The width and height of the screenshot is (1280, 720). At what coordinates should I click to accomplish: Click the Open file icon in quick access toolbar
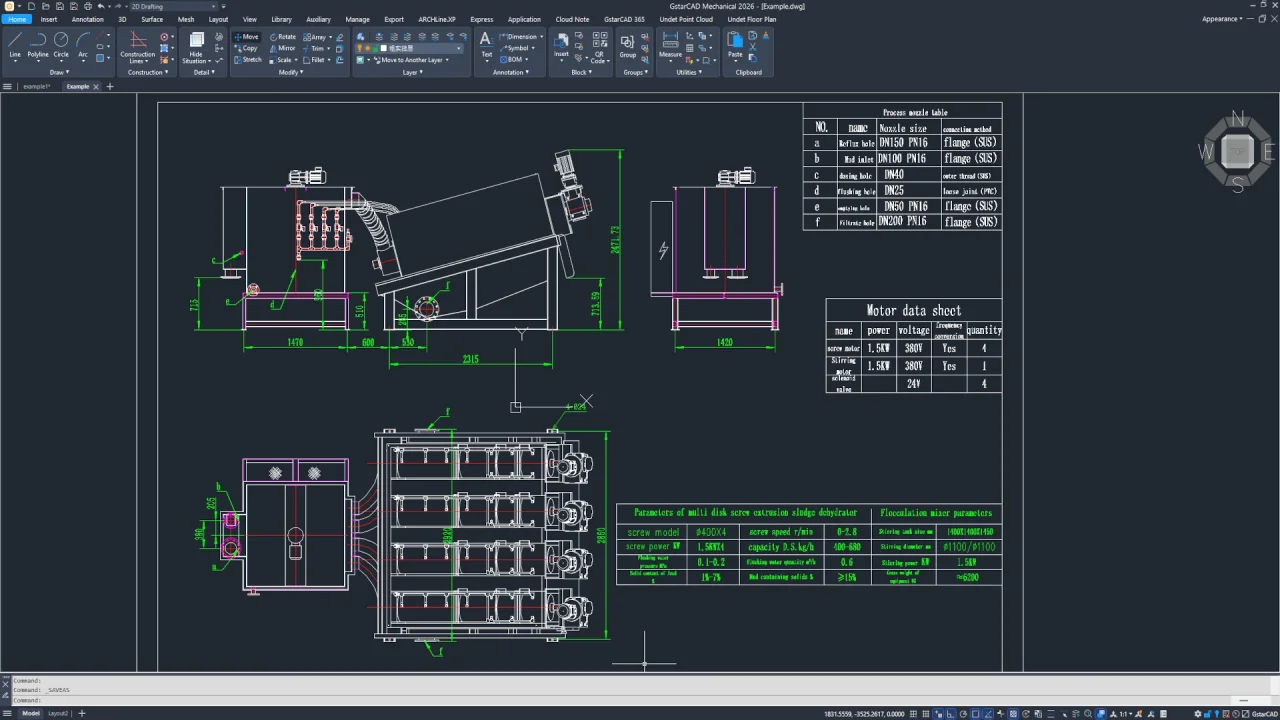click(x=46, y=6)
